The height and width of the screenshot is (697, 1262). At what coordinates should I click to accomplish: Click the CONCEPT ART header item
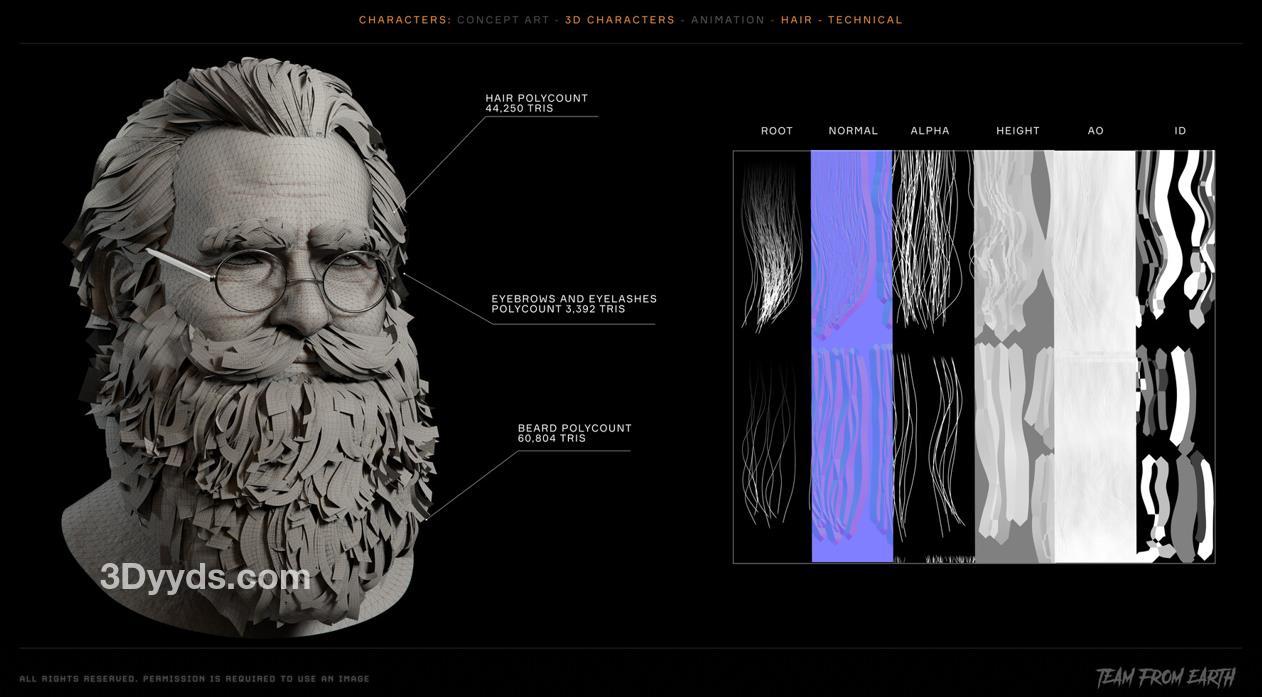click(503, 20)
